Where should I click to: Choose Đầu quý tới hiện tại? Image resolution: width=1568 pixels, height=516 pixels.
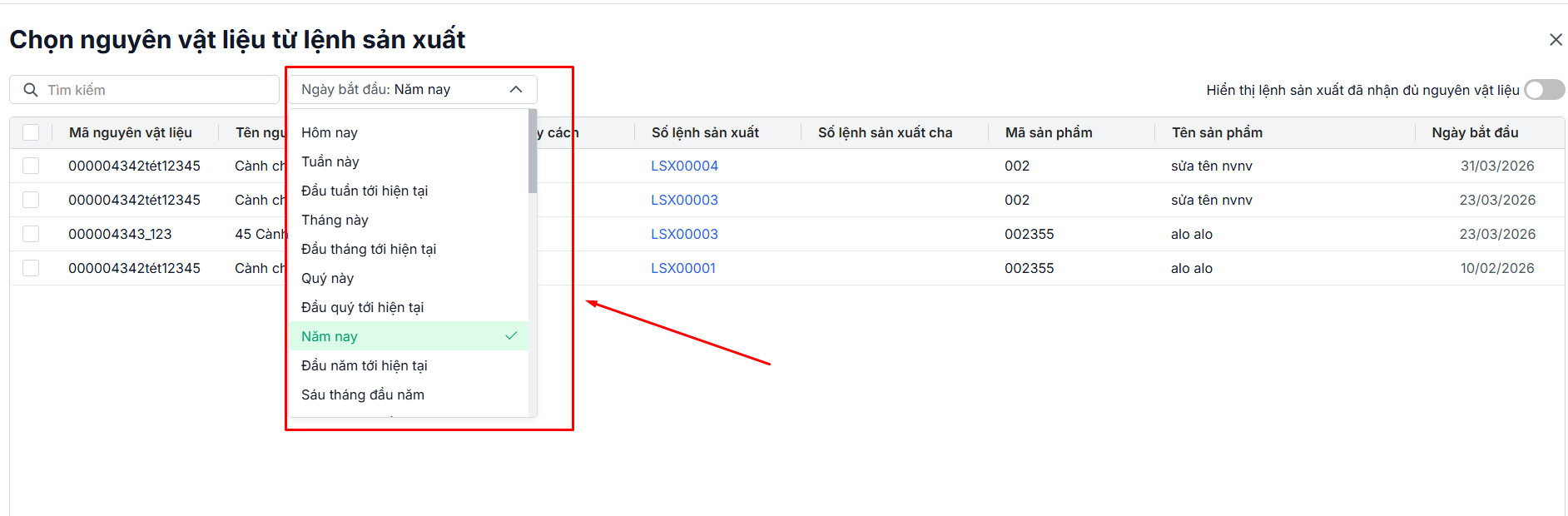click(x=409, y=307)
